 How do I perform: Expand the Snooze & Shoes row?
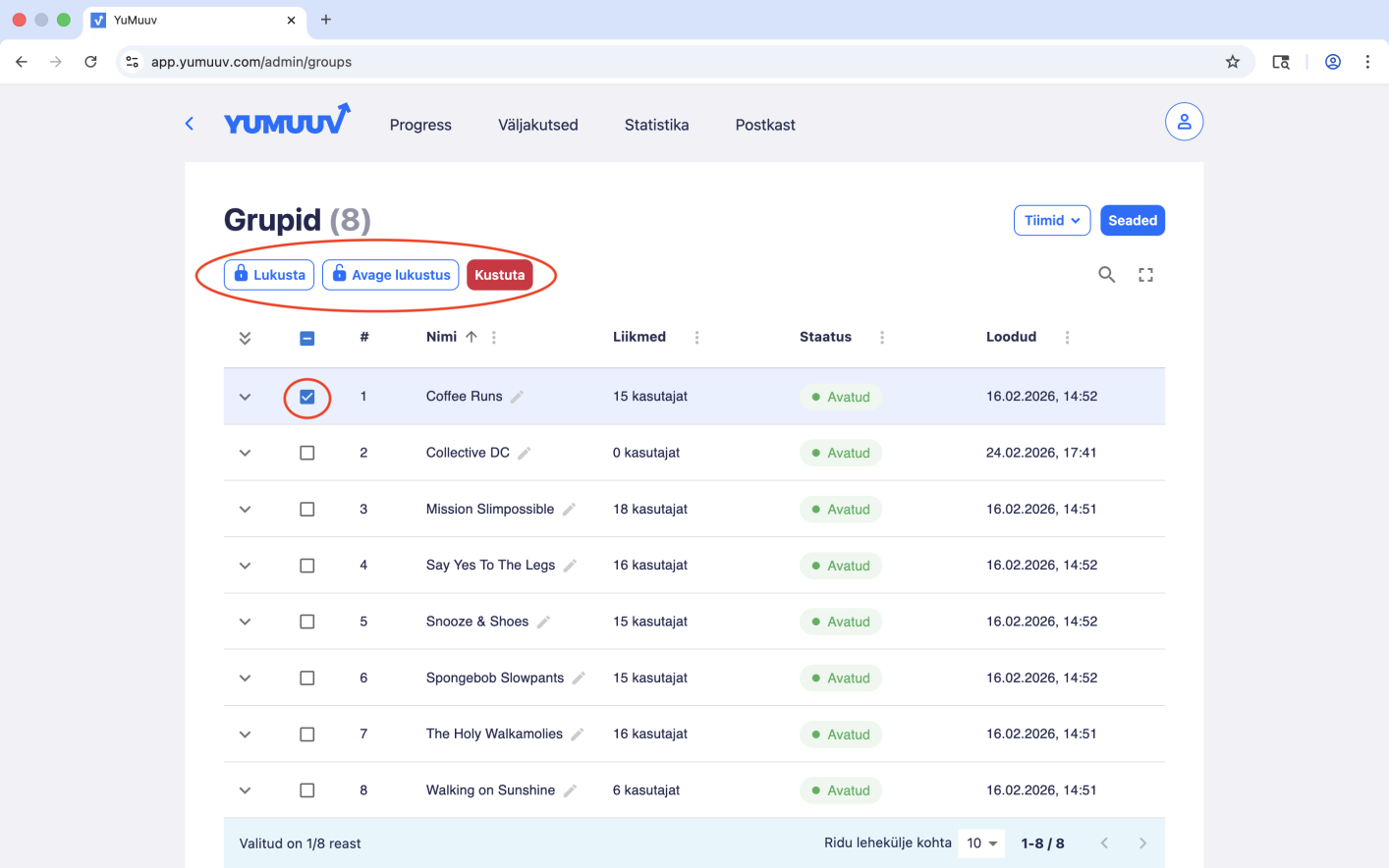click(245, 622)
